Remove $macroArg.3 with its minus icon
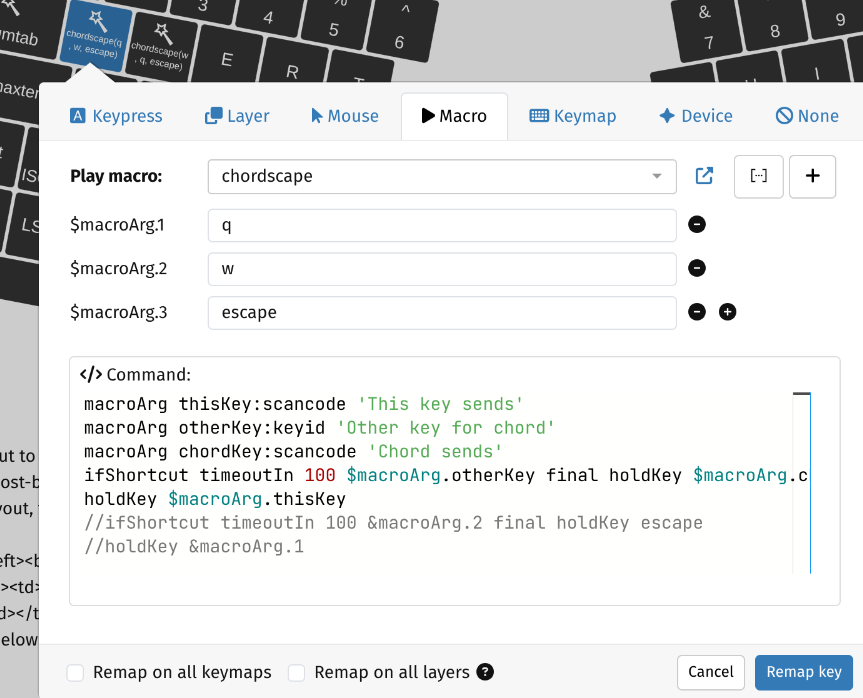This screenshot has width=863, height=698. click(698, 312)
